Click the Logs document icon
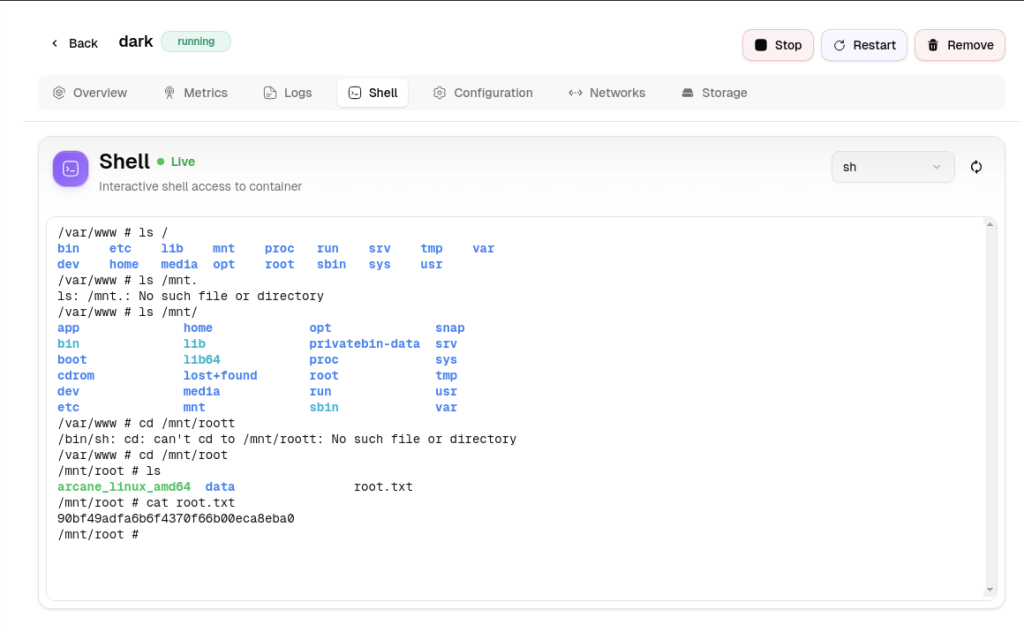Viewport: 1024px width, 625px height. pos(270,93)
